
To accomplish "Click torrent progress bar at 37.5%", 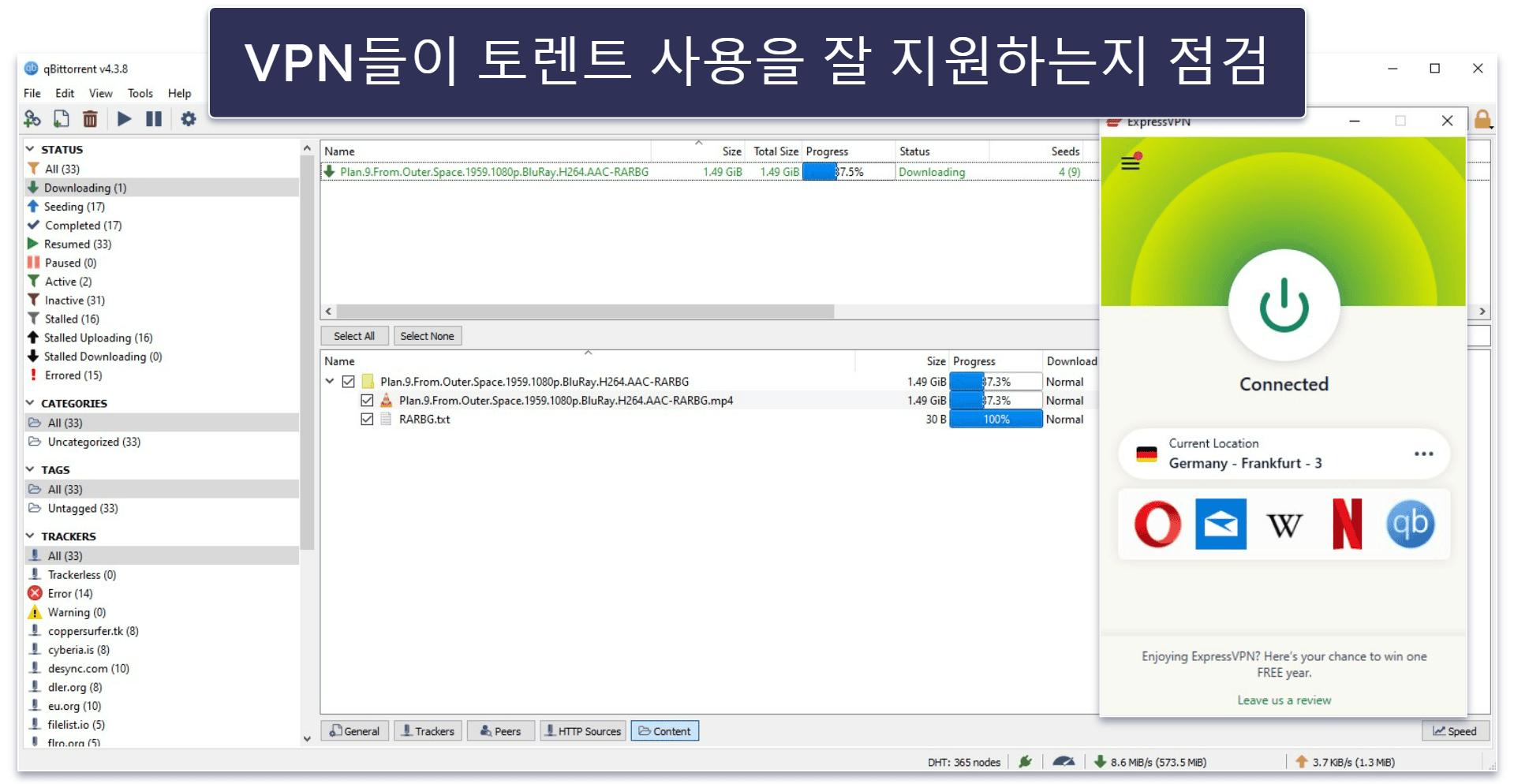I will (x=849, y=172).
